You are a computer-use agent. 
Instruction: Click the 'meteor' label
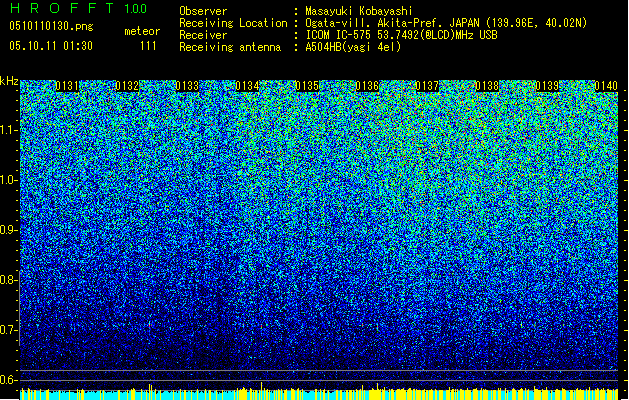point(142,31)
